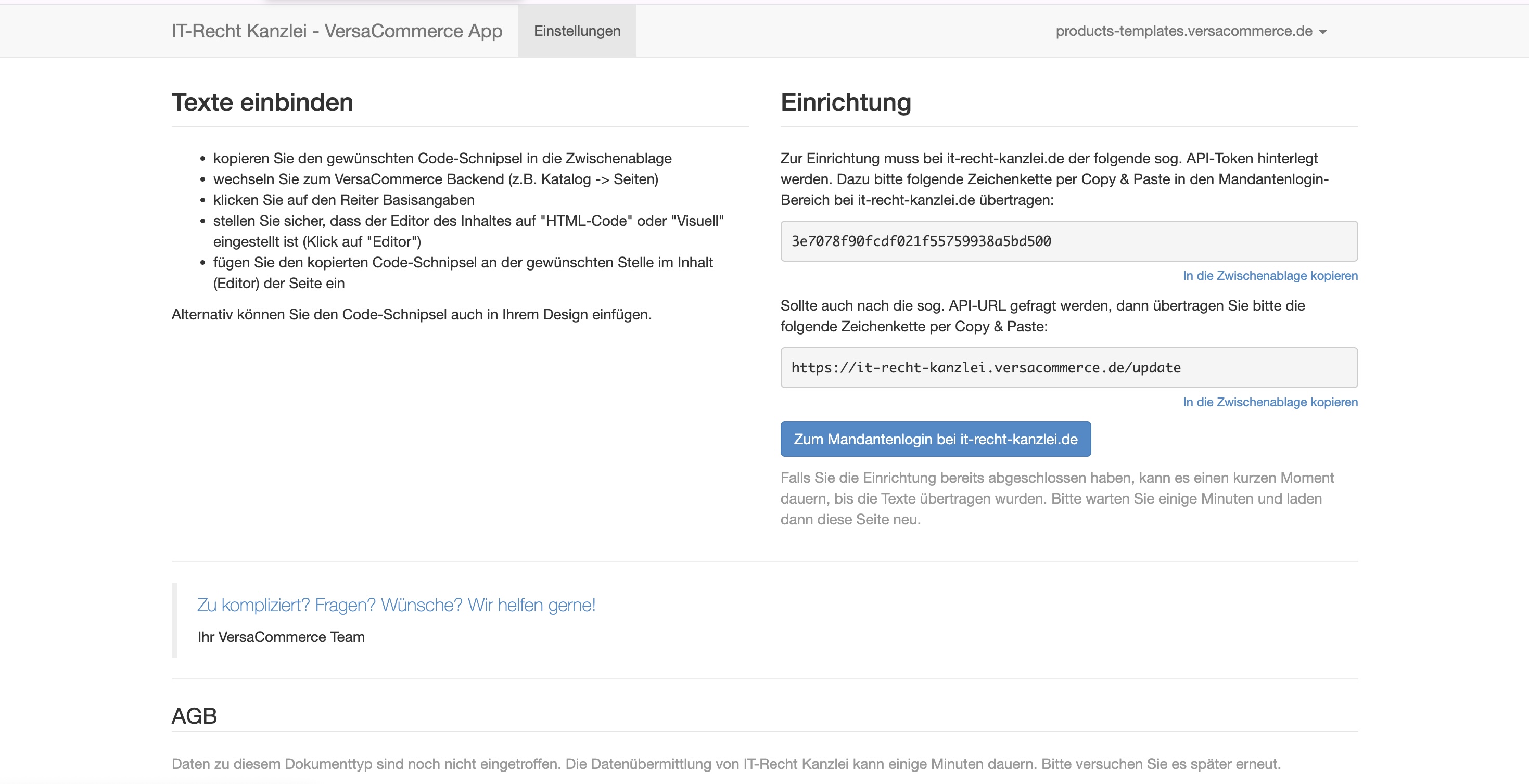Screen dimensions: 1529x784
Task: Expand the products-templates.versacommerce.de dropdown
Action: (x=1191, y=31)
